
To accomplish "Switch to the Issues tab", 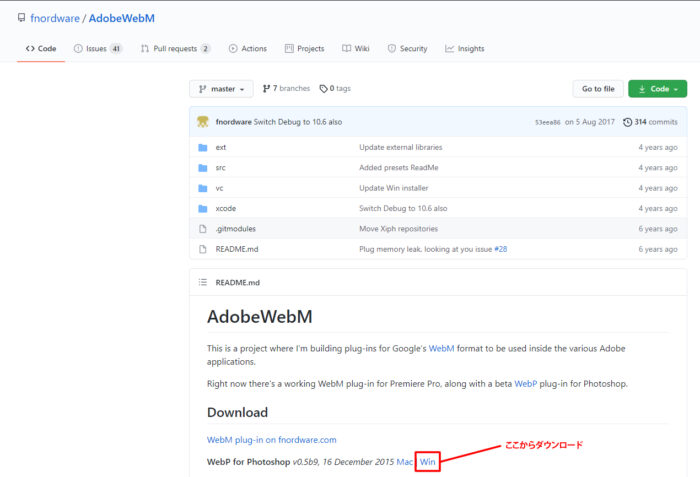I will [x=97, y=48].
